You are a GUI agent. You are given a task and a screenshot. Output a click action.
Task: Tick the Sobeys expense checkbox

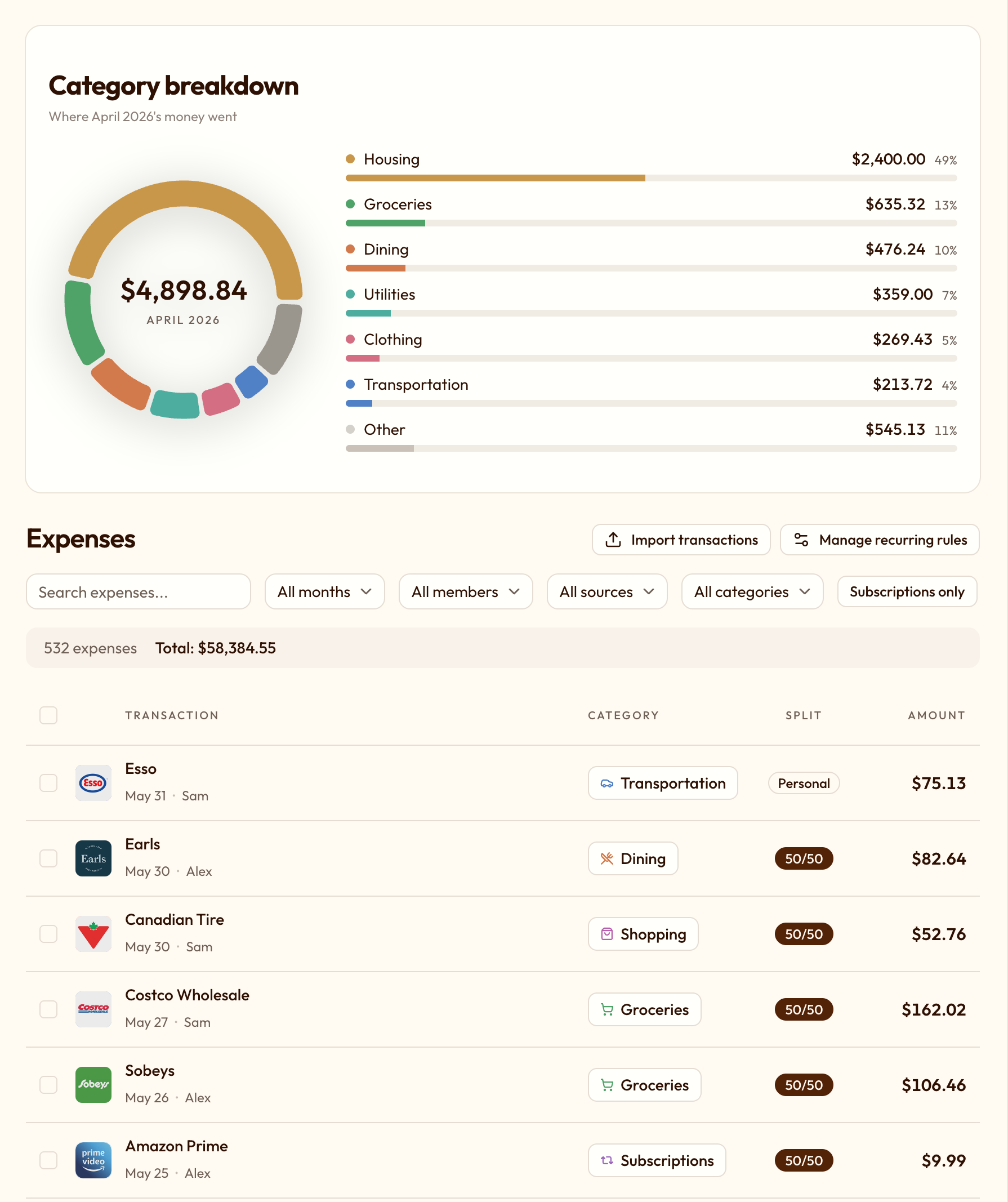coord(48,1085)
